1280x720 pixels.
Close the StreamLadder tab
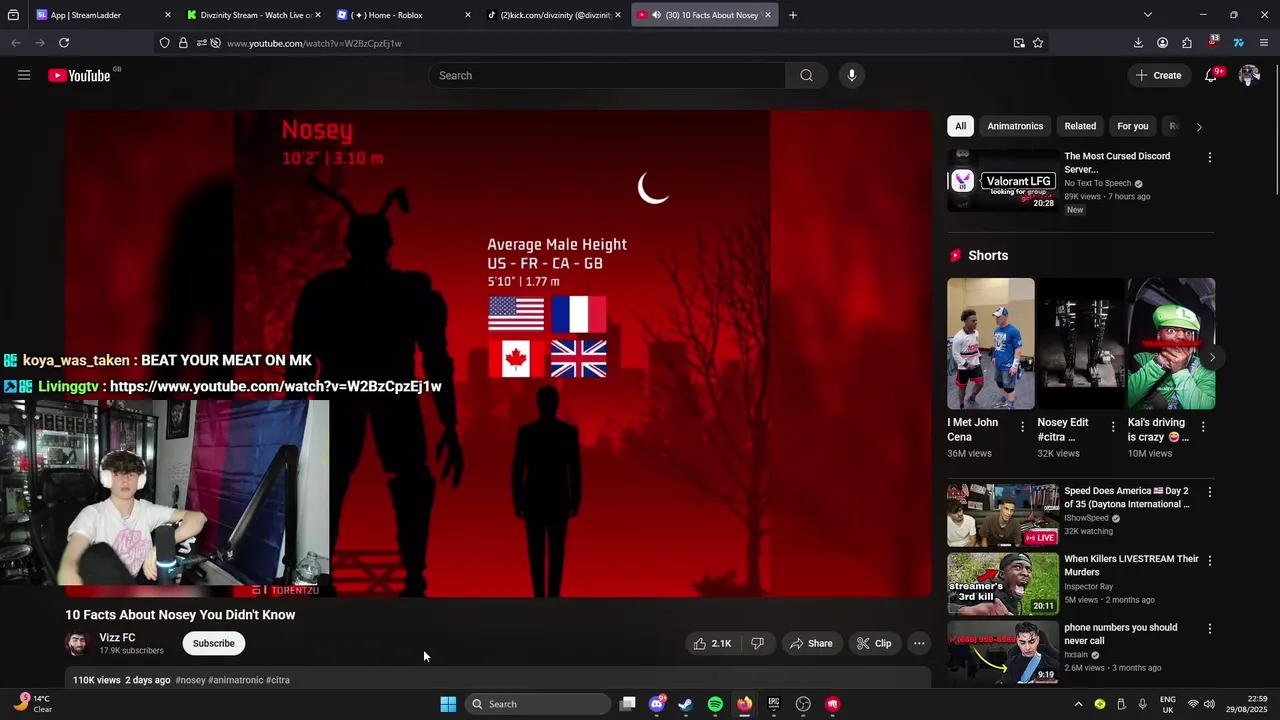(x=167, y=15)
